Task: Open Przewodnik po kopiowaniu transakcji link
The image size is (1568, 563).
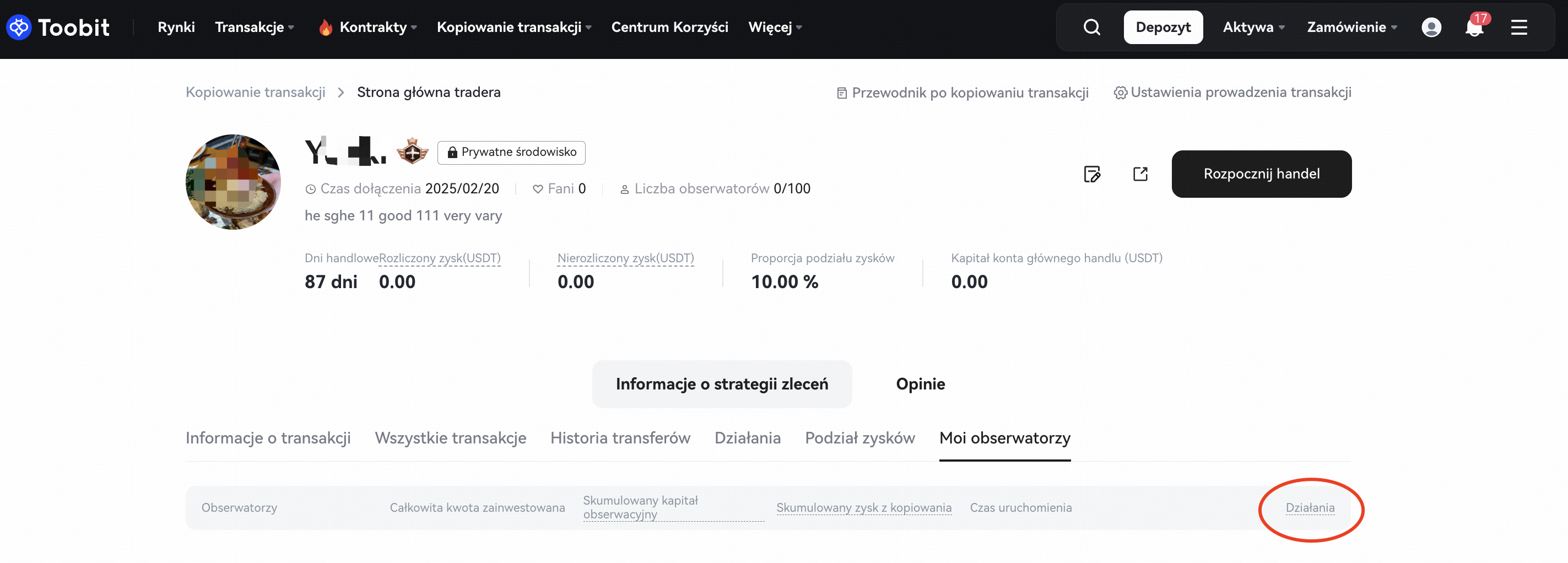Action: pos(963,93)
